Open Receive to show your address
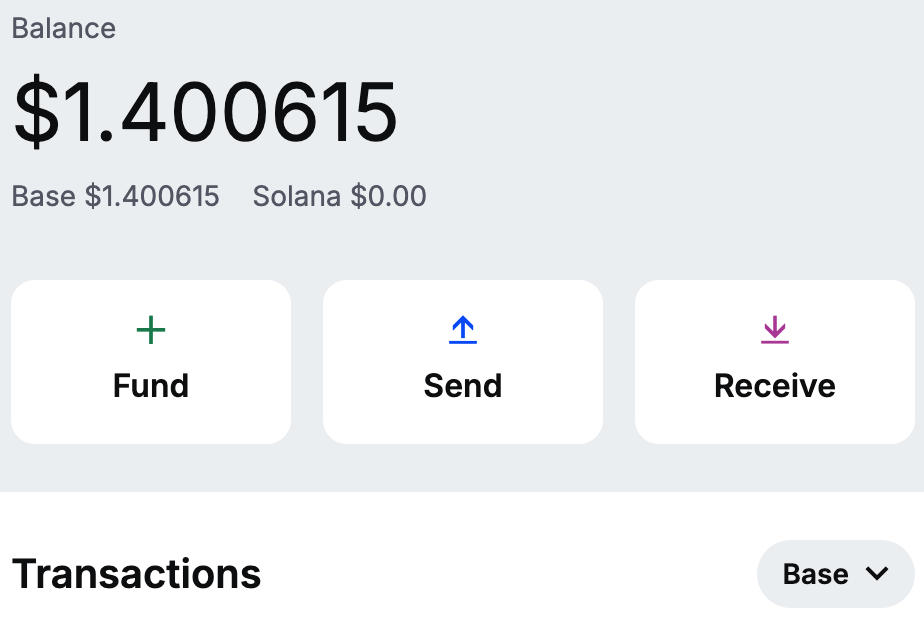The image size is (924, 630). [774, 361]
